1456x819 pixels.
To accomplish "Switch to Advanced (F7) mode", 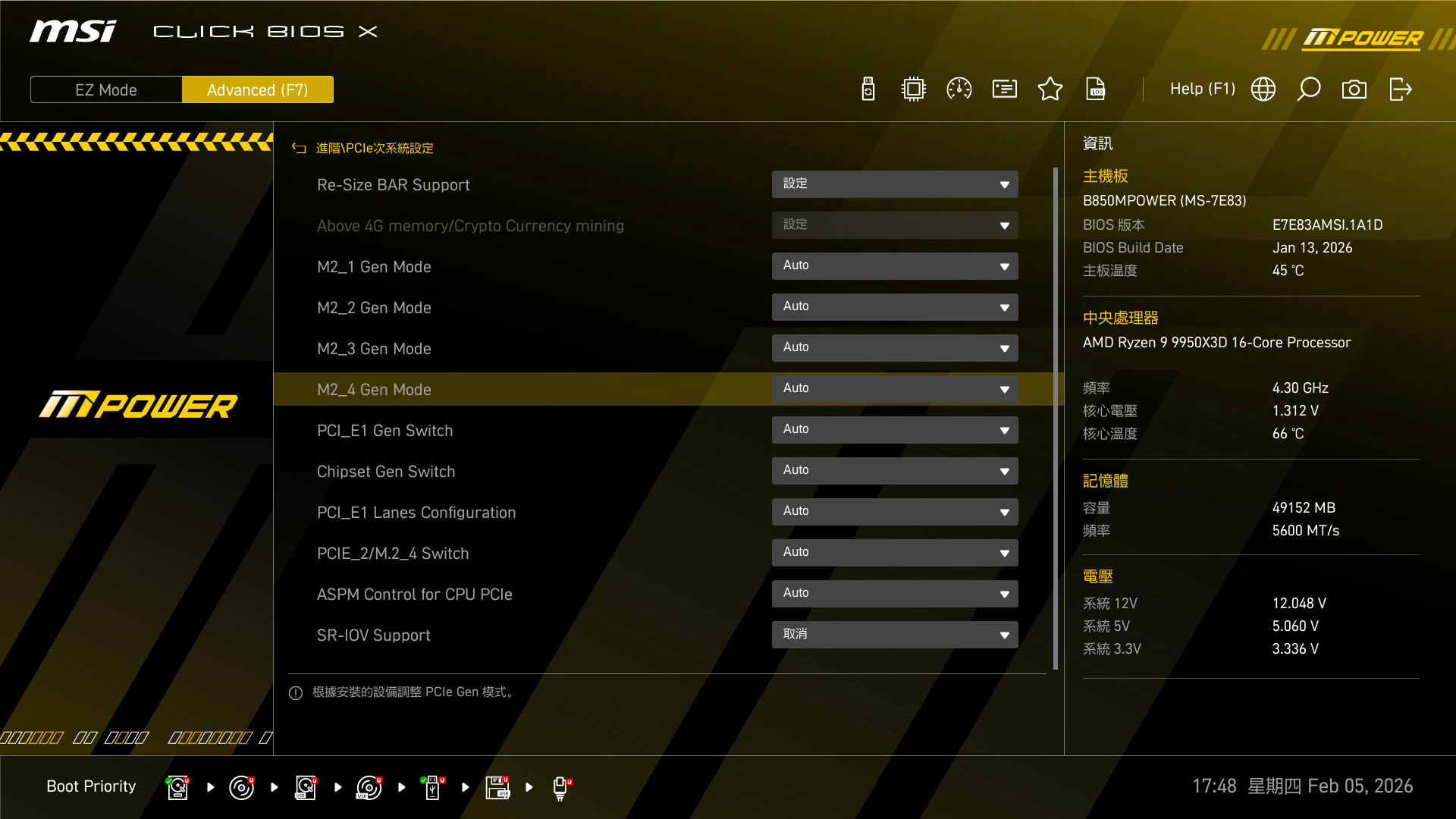I will click(x=258, y=89).
